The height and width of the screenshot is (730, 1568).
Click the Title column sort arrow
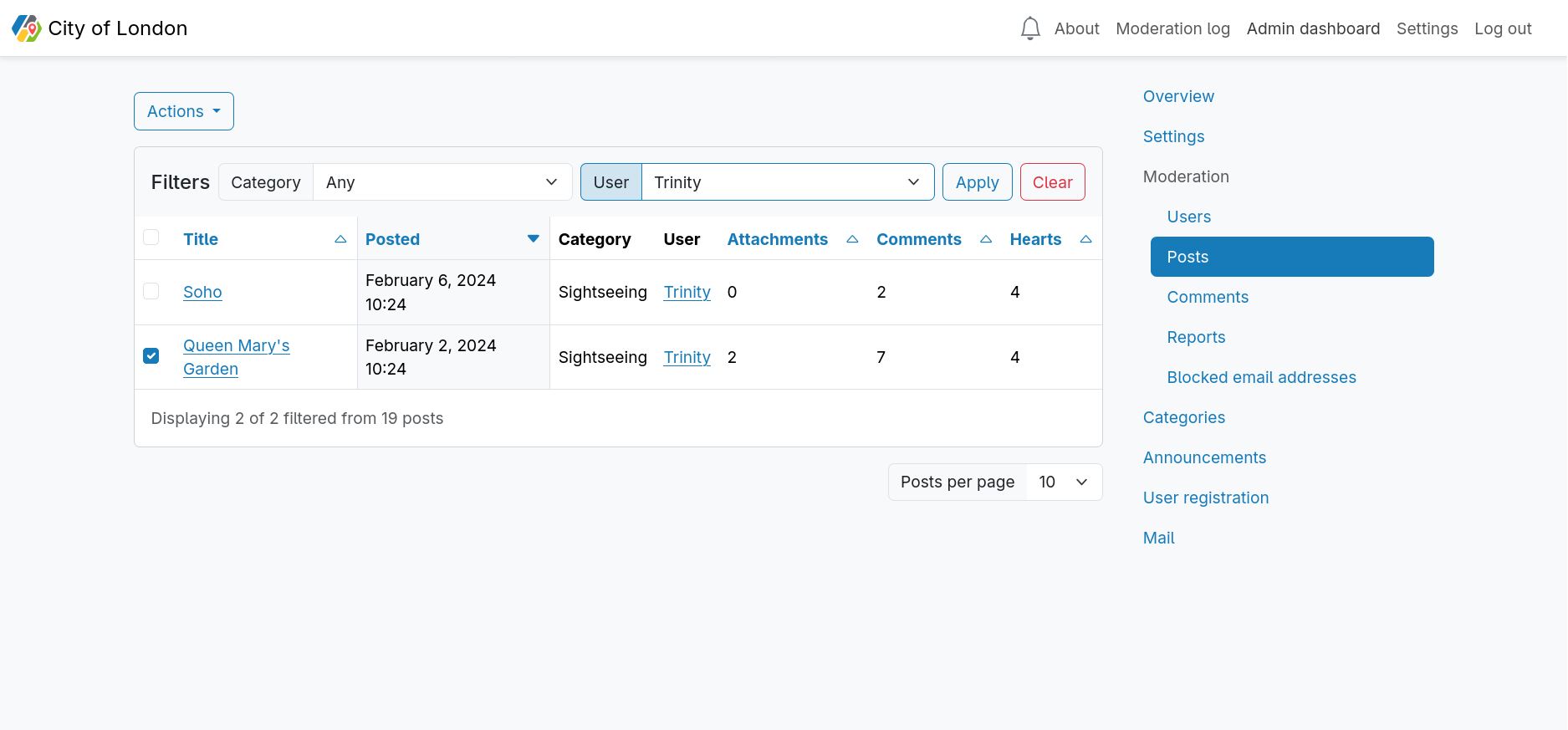(340, 239)
